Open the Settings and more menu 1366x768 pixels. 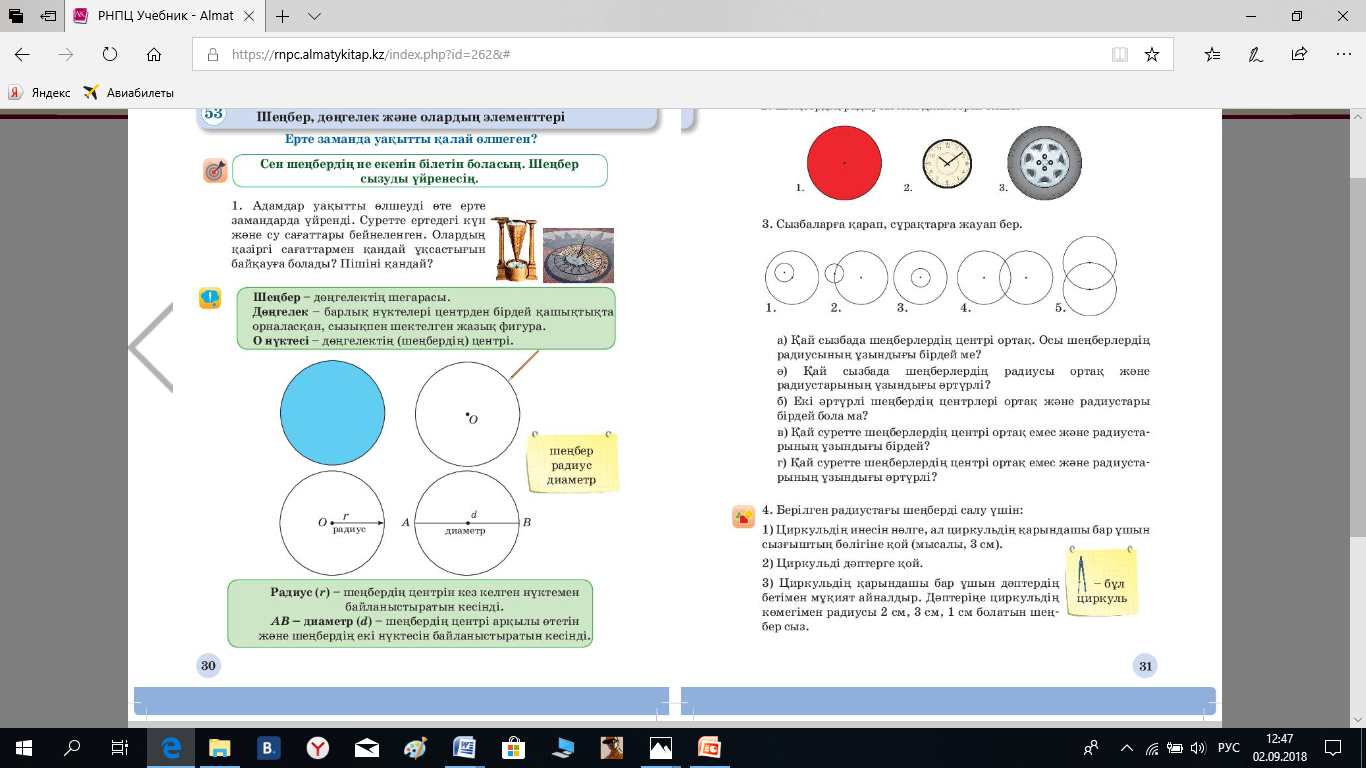point(1343,55)
